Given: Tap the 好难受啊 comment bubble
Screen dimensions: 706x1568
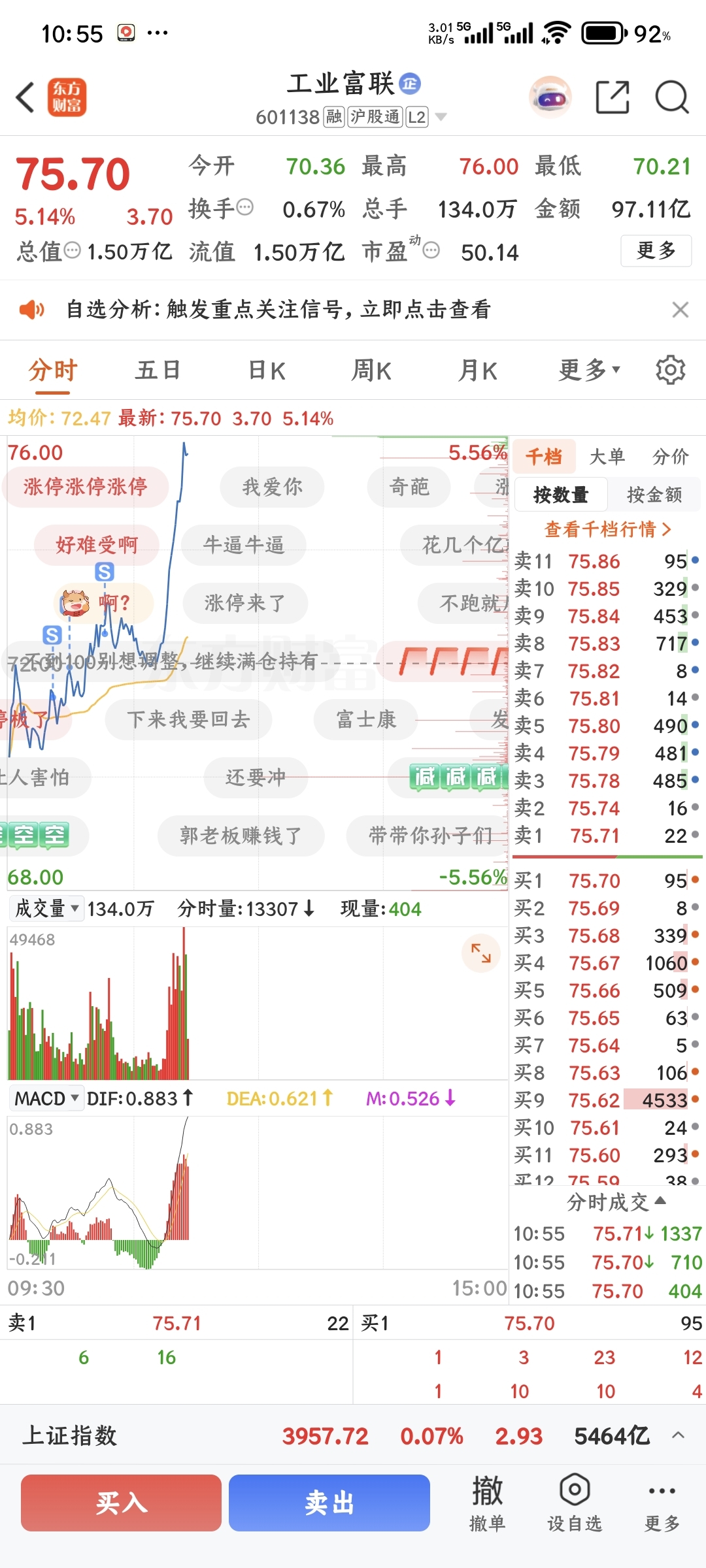Looking at the screenshot, I should point(97,544).
